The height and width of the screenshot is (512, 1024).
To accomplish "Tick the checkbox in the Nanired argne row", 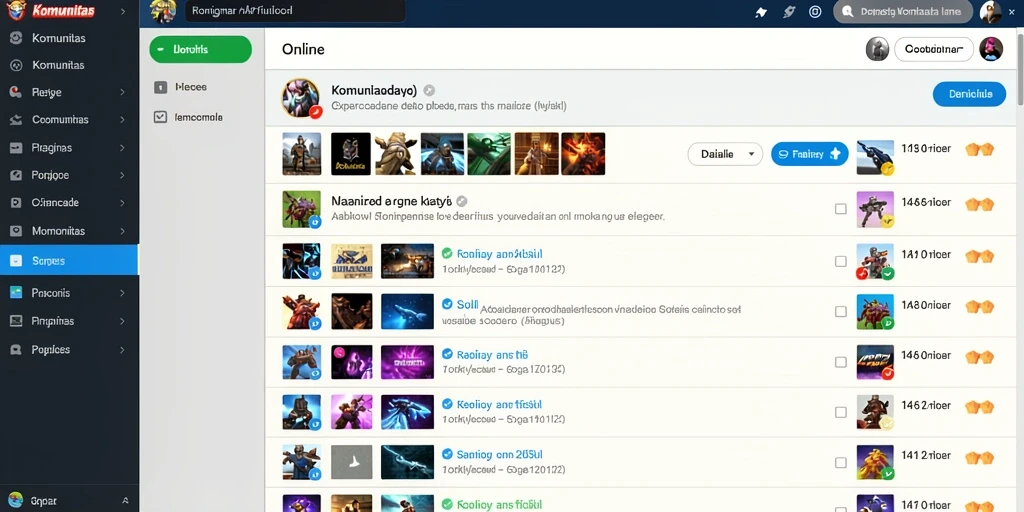I will (840, 209).
